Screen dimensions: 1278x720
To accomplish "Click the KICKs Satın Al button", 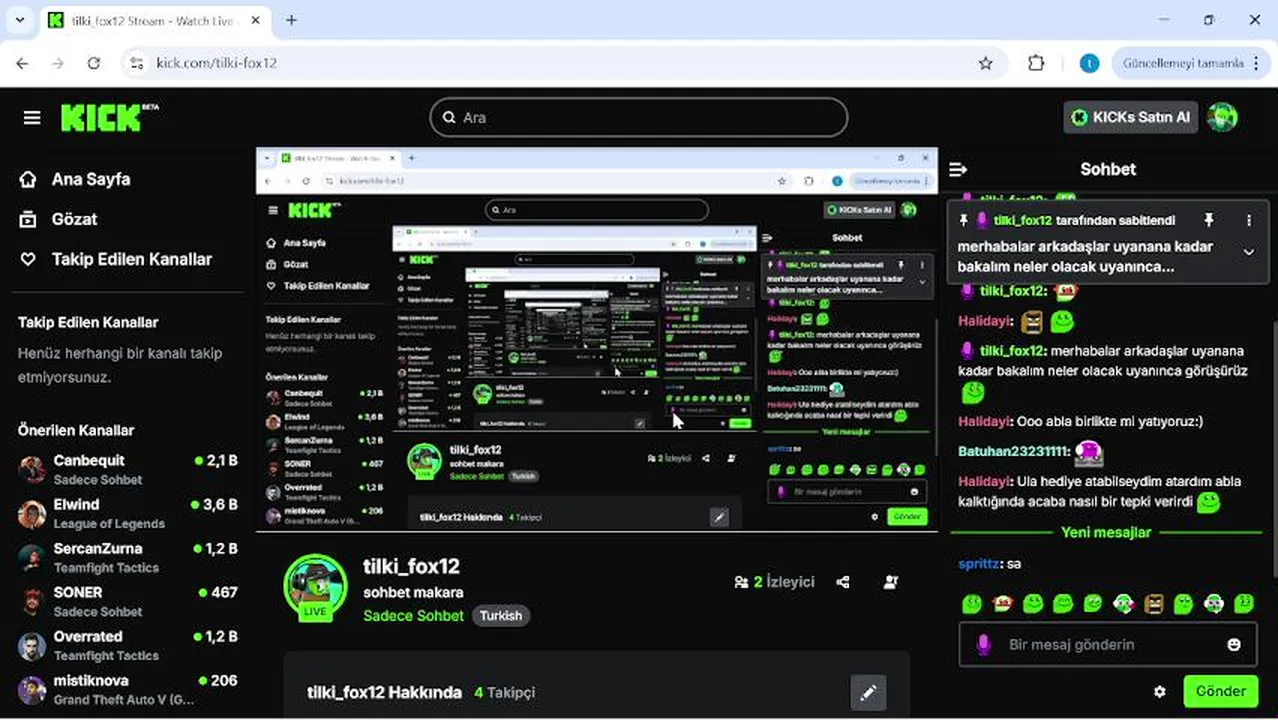I will (x=1131, y=117).
